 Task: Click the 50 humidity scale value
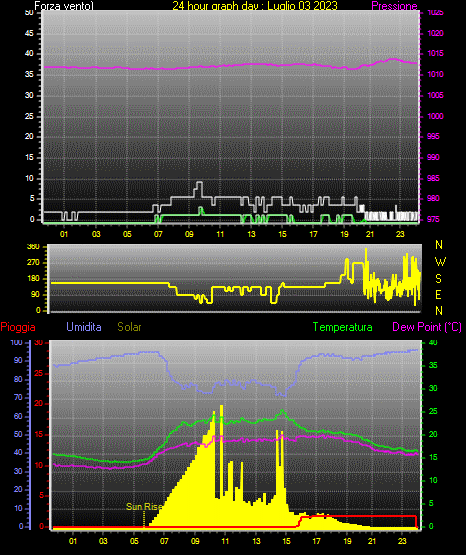pos(18,434)
